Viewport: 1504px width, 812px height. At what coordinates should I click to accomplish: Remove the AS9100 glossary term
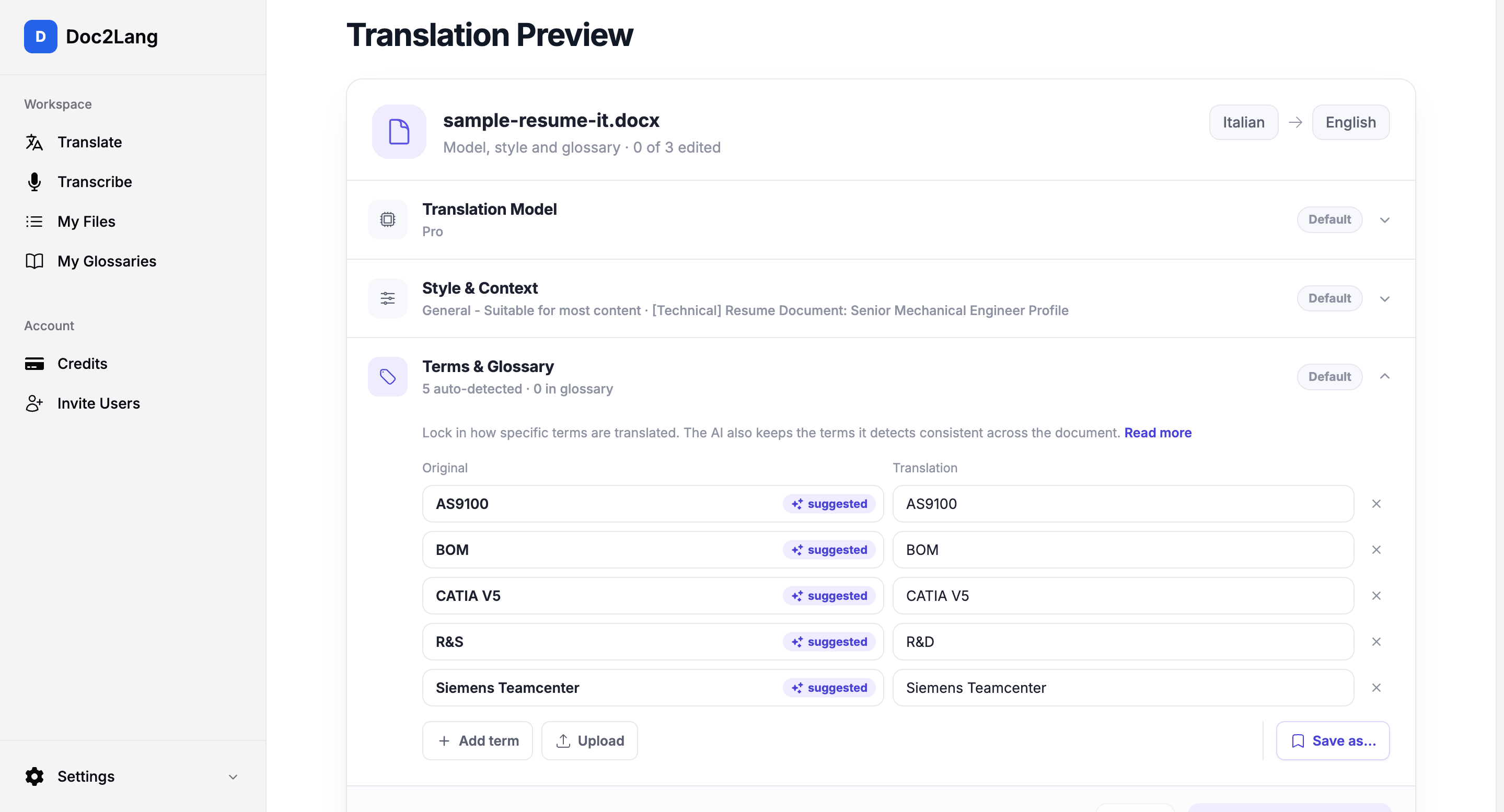point(1376,504)
